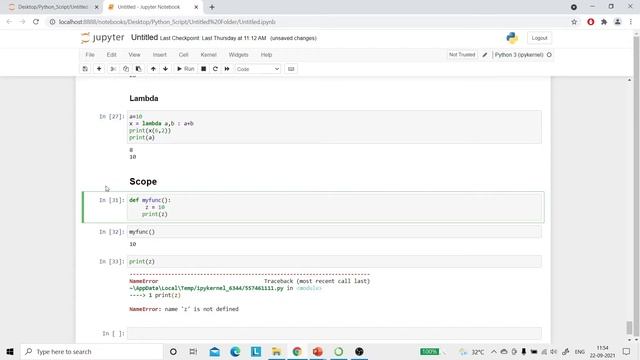Click the Jupyter logo

pyautogui.click(x=102, y=38)
